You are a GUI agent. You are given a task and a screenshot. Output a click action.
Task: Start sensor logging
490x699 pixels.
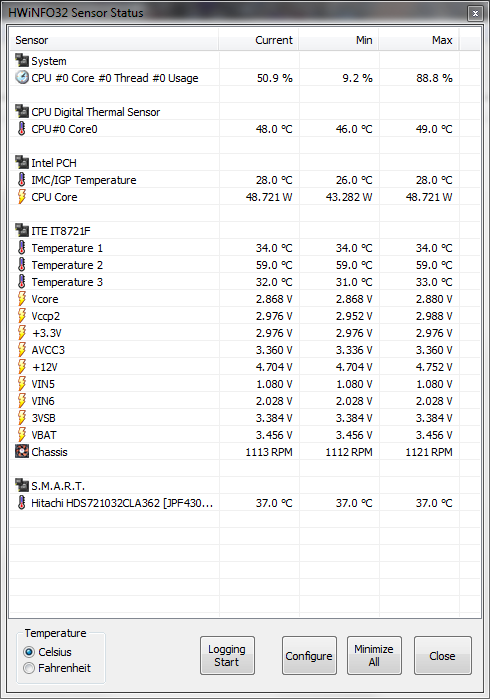227,655
